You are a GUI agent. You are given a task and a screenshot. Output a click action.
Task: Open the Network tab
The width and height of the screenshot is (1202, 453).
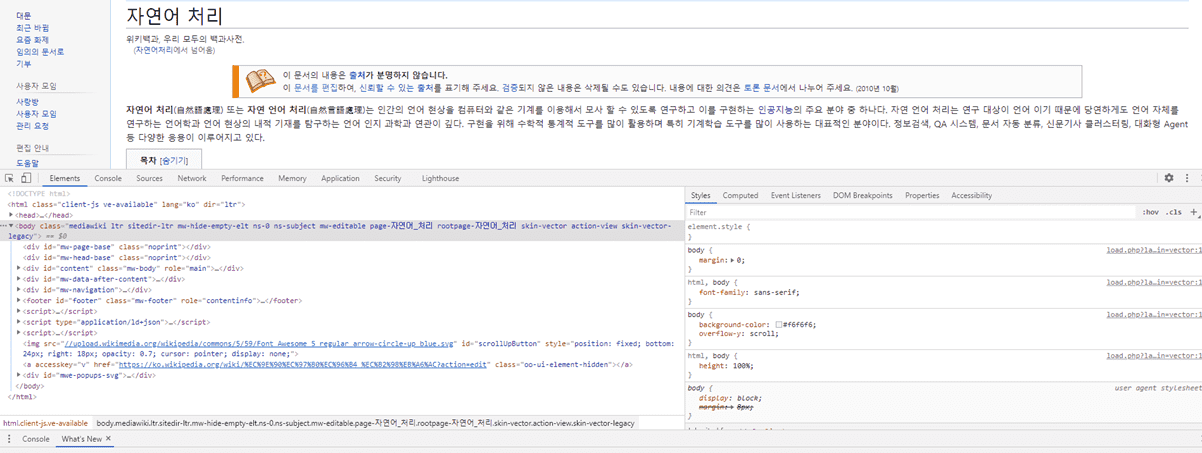tap(192, 178)
